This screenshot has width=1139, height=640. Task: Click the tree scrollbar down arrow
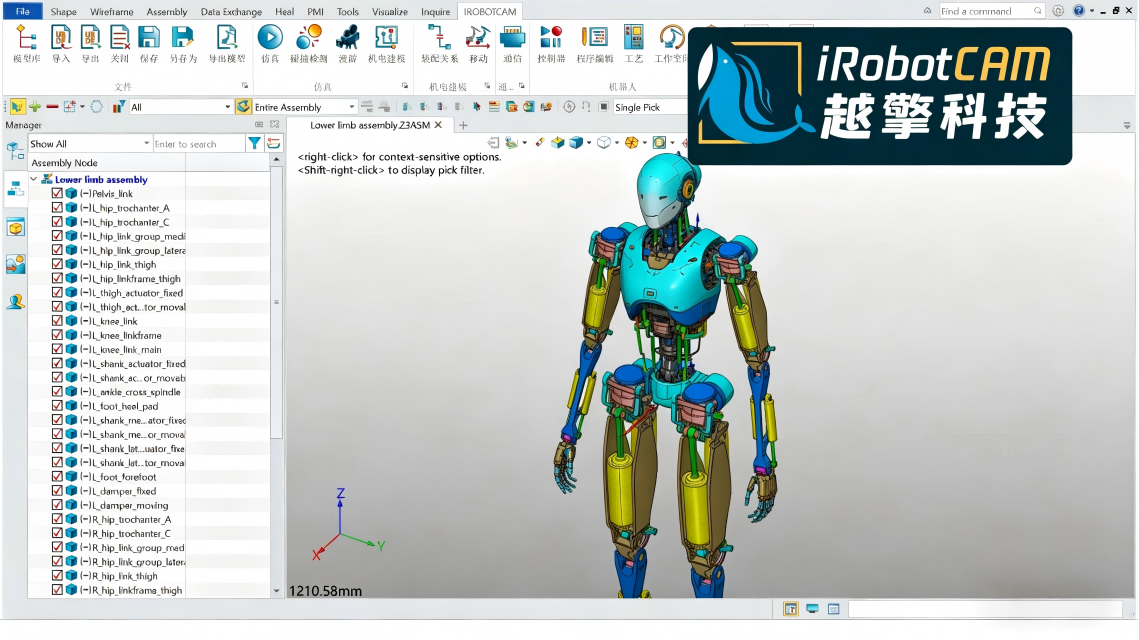(x=276, y=591)
